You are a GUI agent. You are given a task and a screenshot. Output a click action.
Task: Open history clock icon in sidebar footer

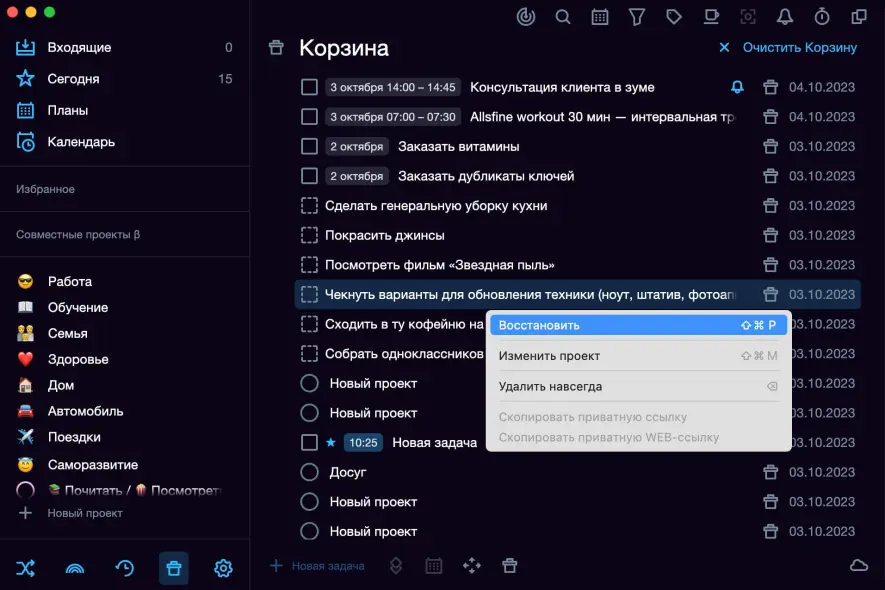click(x=124, y=568)
